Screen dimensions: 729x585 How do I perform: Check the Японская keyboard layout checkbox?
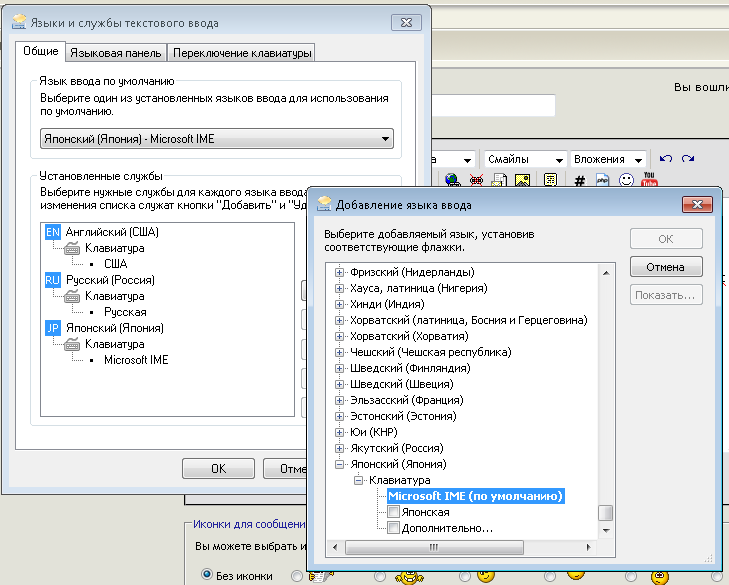394,512
